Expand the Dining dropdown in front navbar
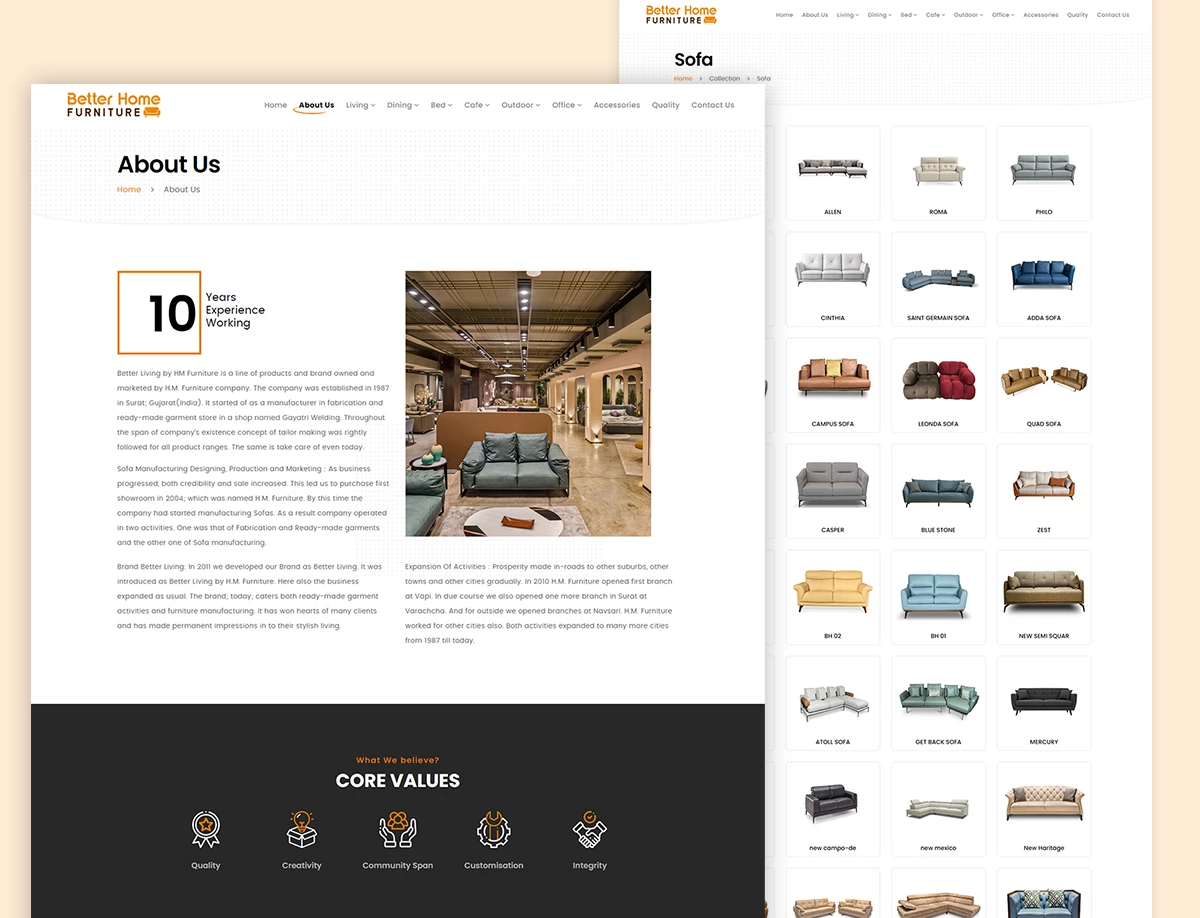 click(402, 105)
